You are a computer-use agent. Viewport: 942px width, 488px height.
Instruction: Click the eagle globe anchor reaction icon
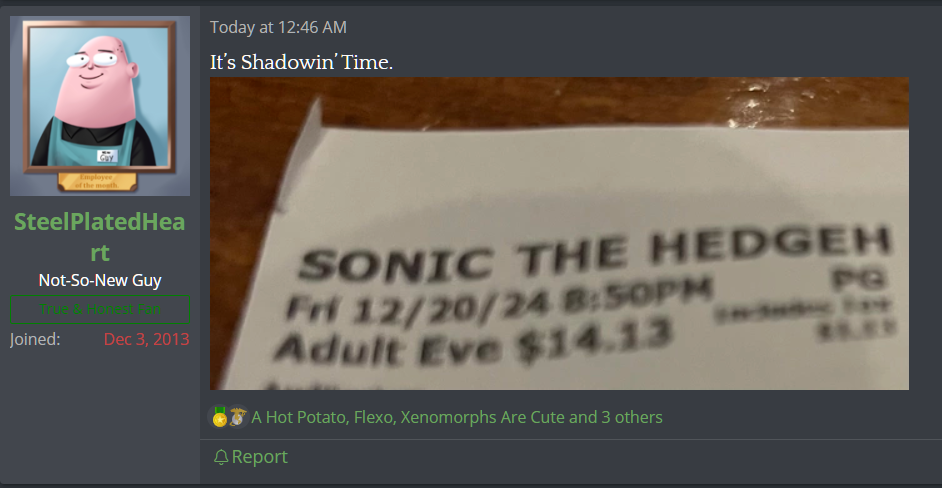(238, 417)
